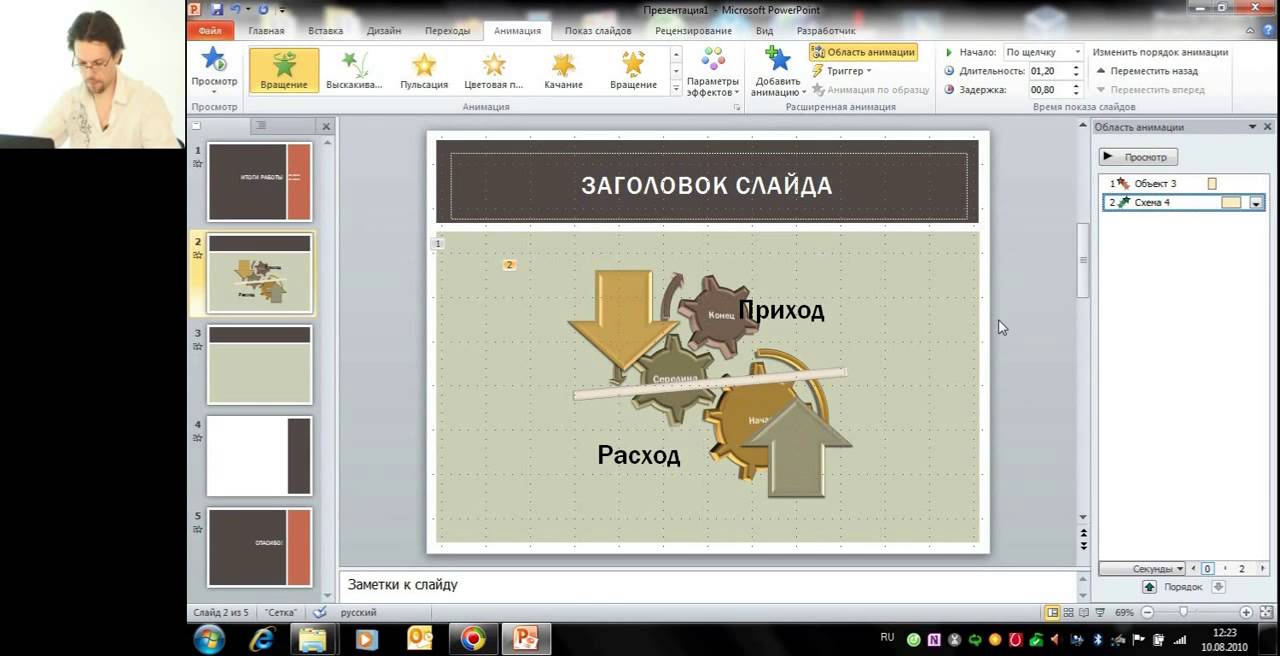Zoom in with the plus button

coord(1246,612)
